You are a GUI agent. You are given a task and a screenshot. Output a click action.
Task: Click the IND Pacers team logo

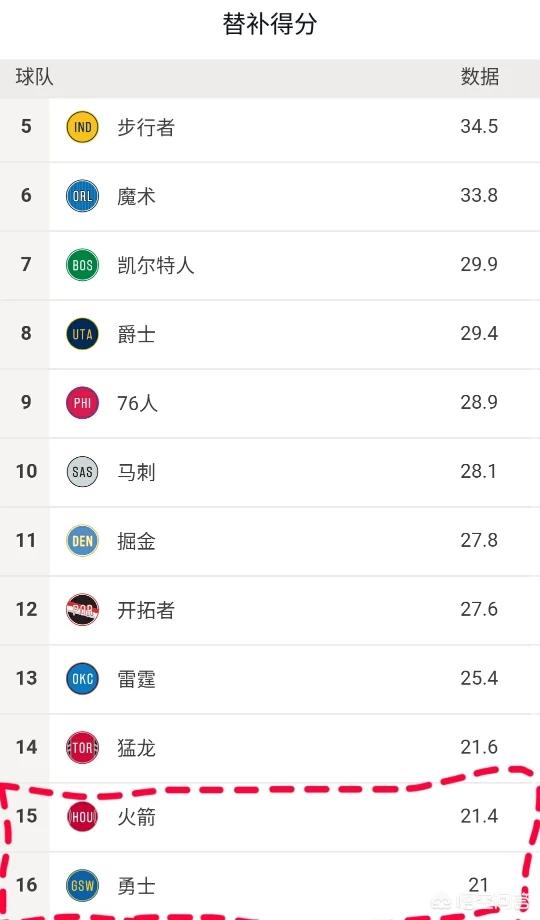click(82, 127)
